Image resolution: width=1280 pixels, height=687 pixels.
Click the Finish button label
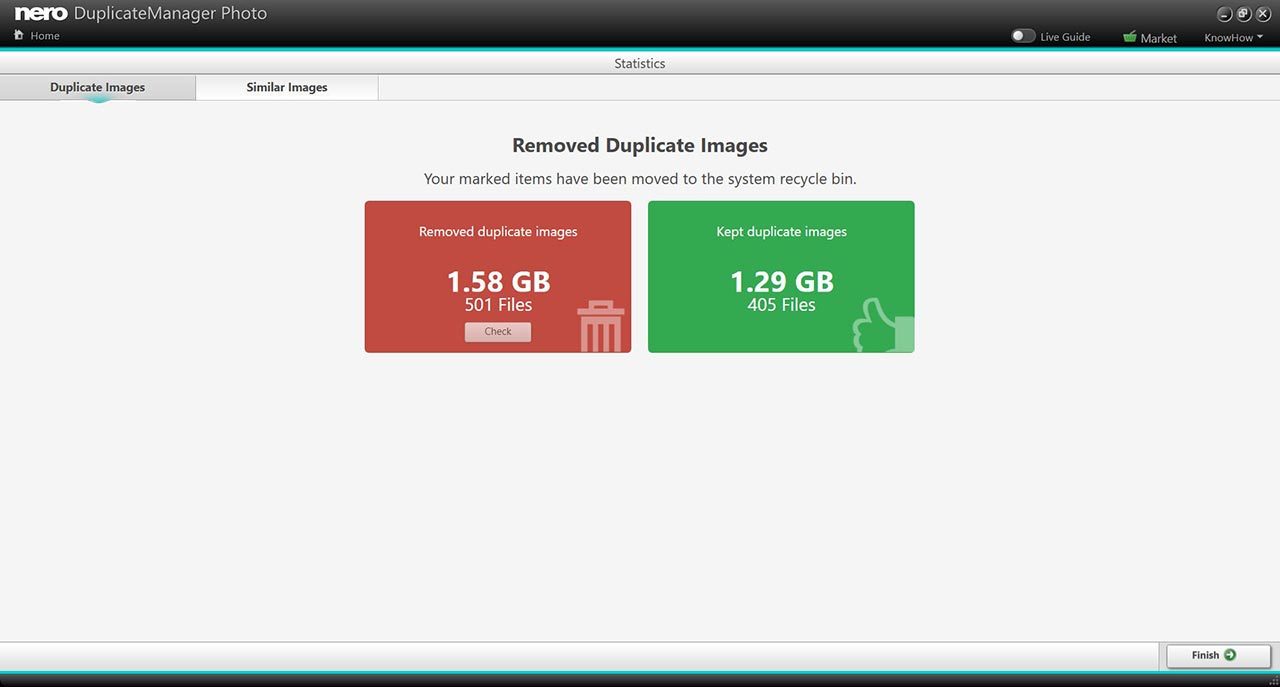tap(1205, 655)
